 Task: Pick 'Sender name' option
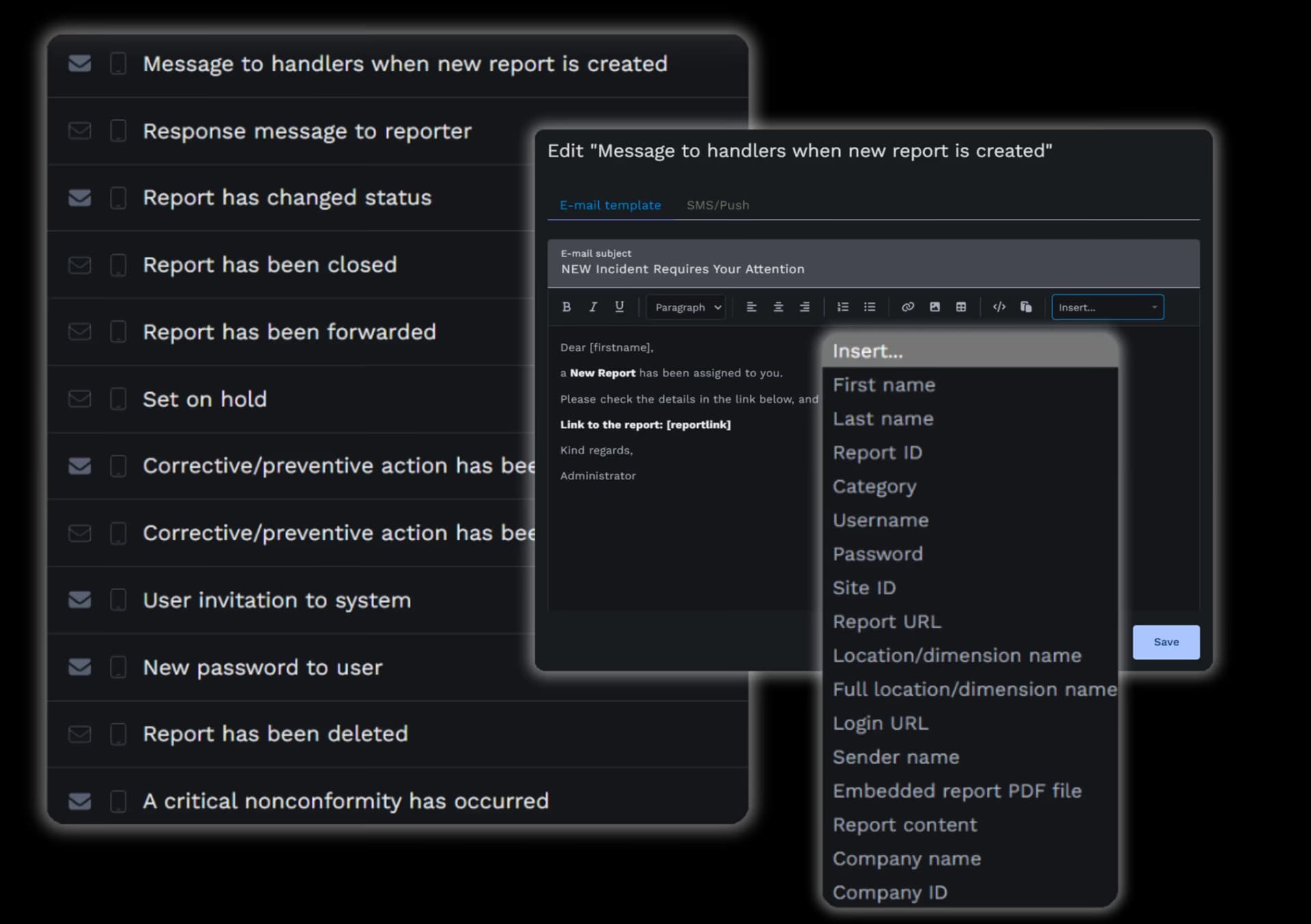tap(970, 757)
